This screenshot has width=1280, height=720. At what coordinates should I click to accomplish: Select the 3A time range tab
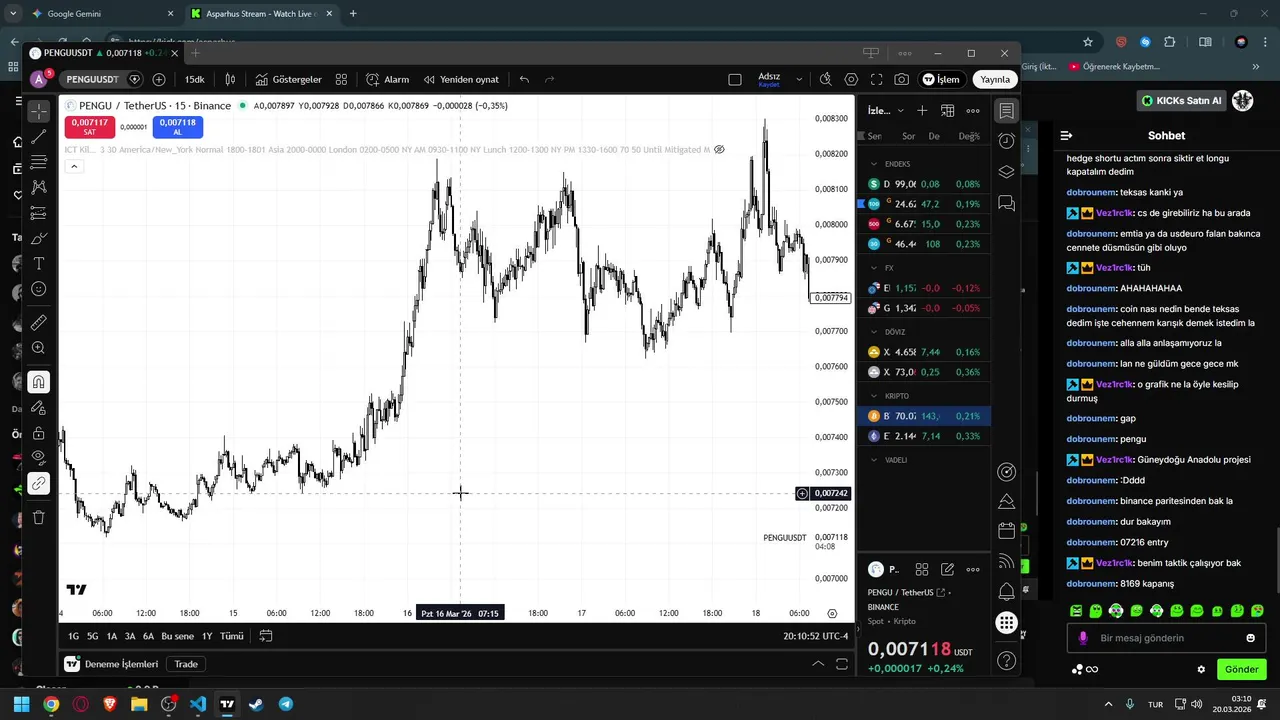tap(130, 636)
